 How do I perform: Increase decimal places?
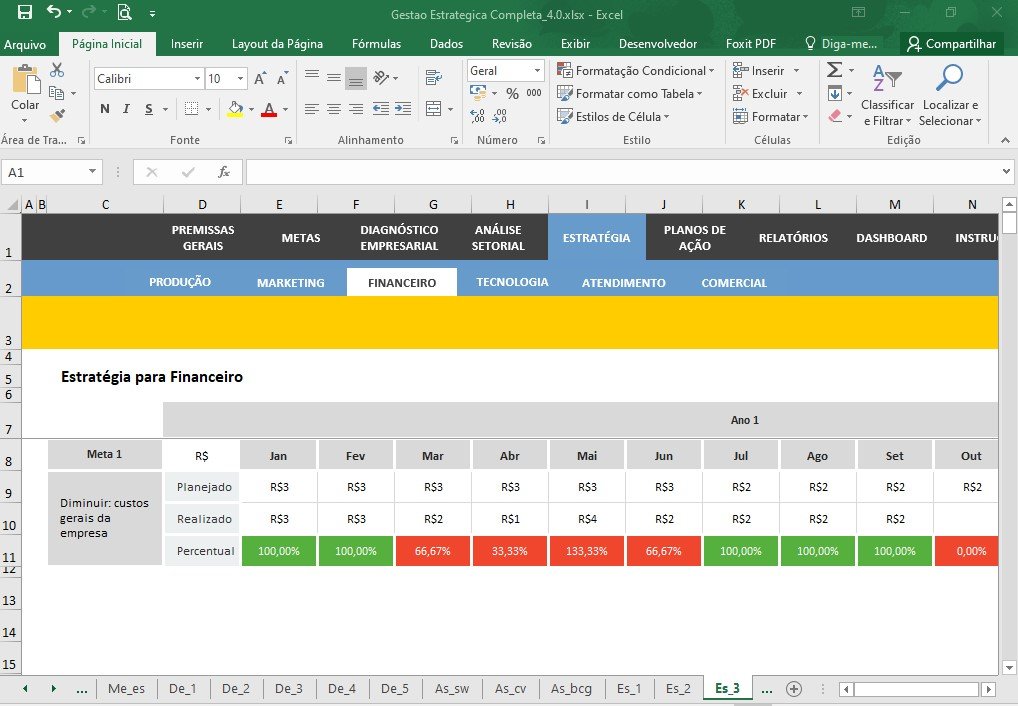point(477,116)
